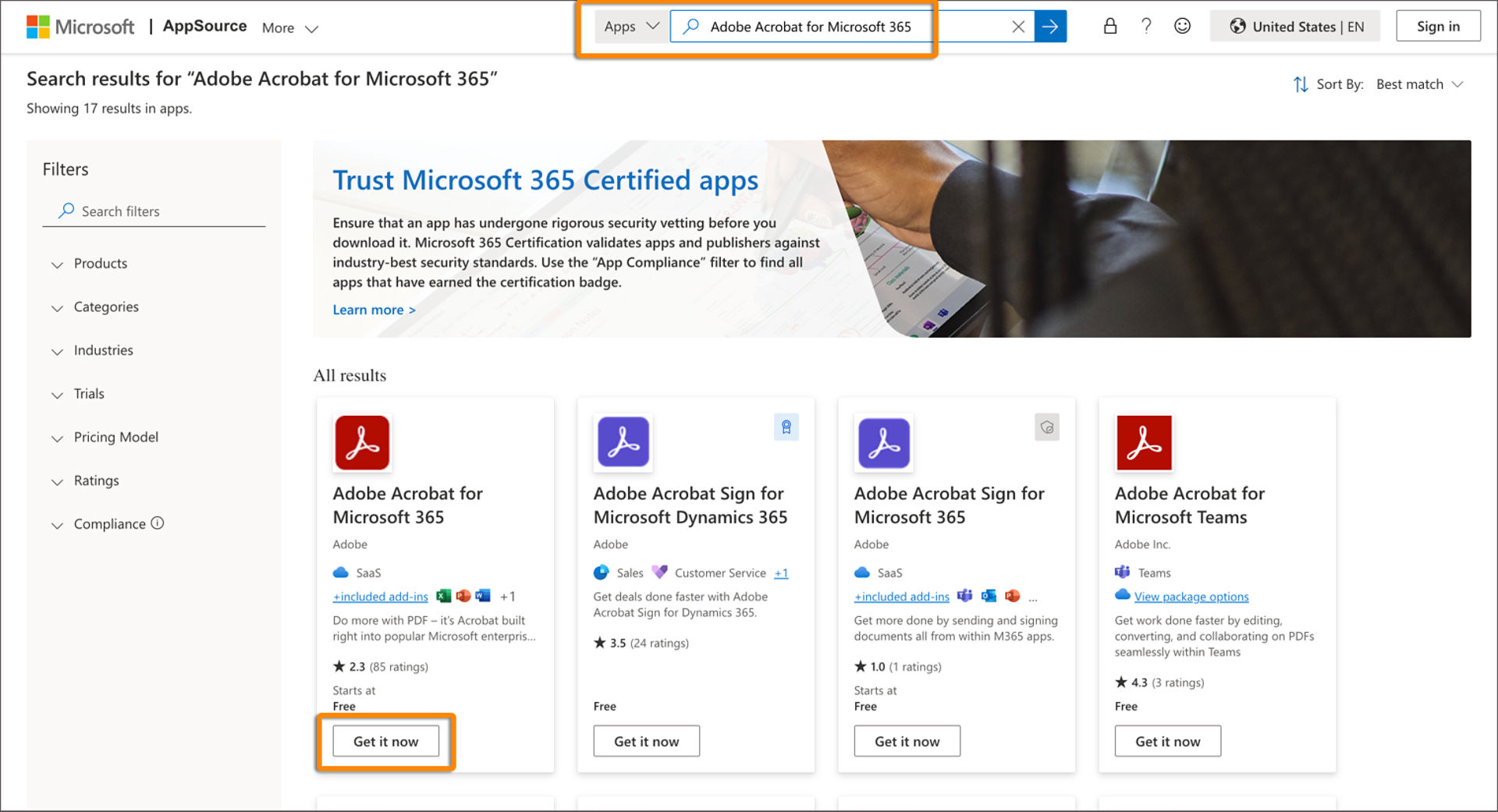Viewport: 1498px width, 812px height.
Task: Open the Apps search scope dropdown
Action: (x=631, y=27)
